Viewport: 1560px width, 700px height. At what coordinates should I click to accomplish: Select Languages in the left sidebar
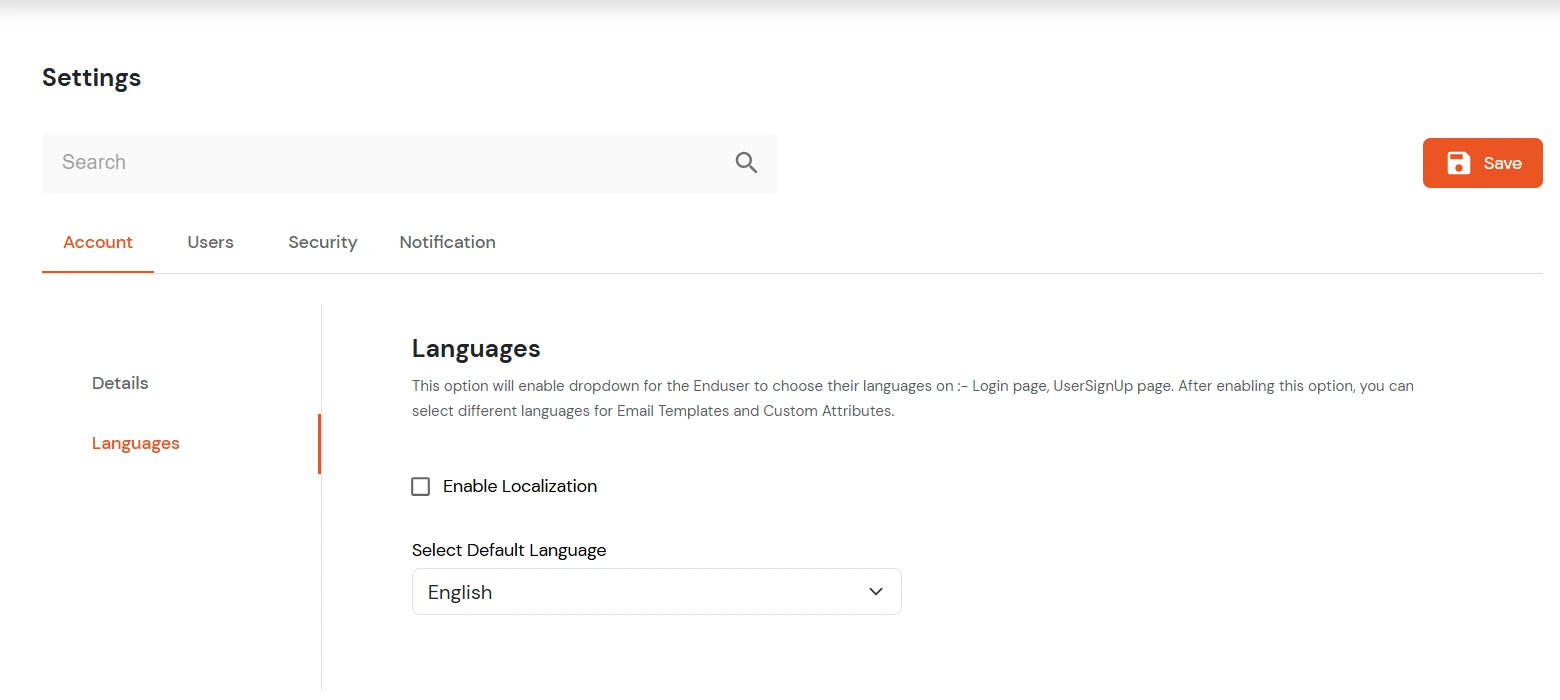tap(135, 443)
